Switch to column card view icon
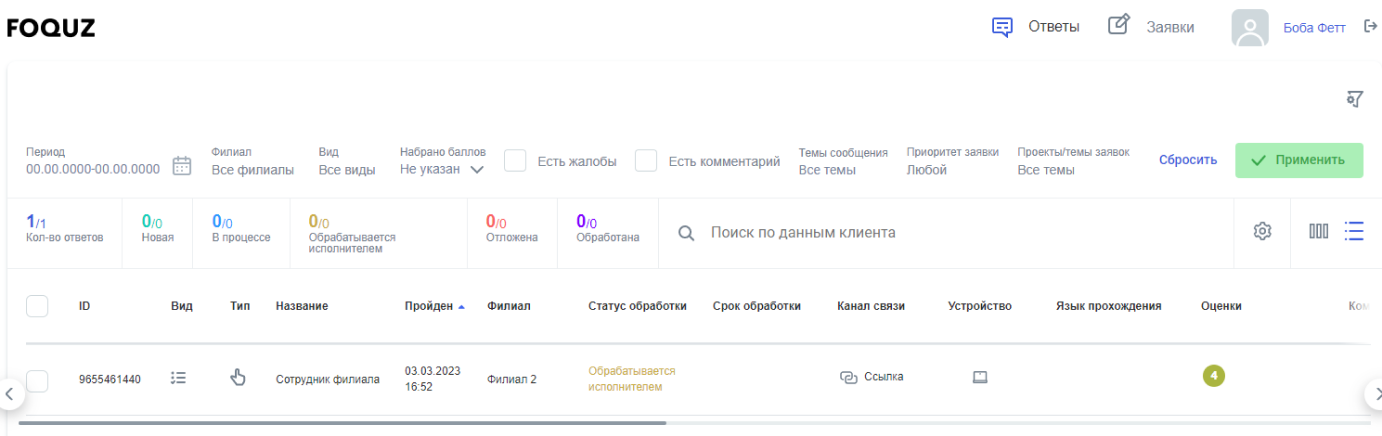The image size is (1382, 436). 1319,232
